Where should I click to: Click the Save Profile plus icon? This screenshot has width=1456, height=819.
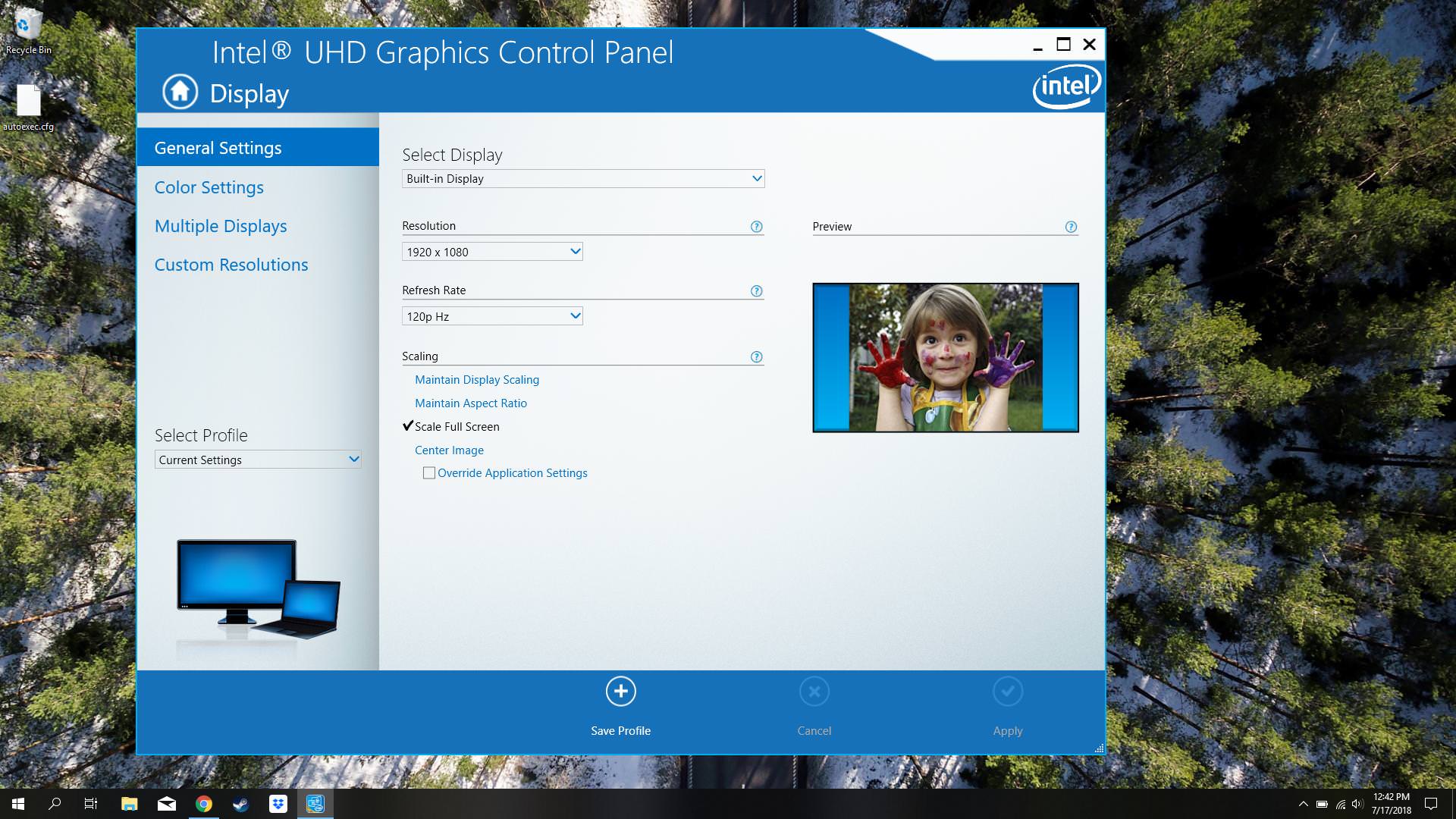[x=620, y=692]
